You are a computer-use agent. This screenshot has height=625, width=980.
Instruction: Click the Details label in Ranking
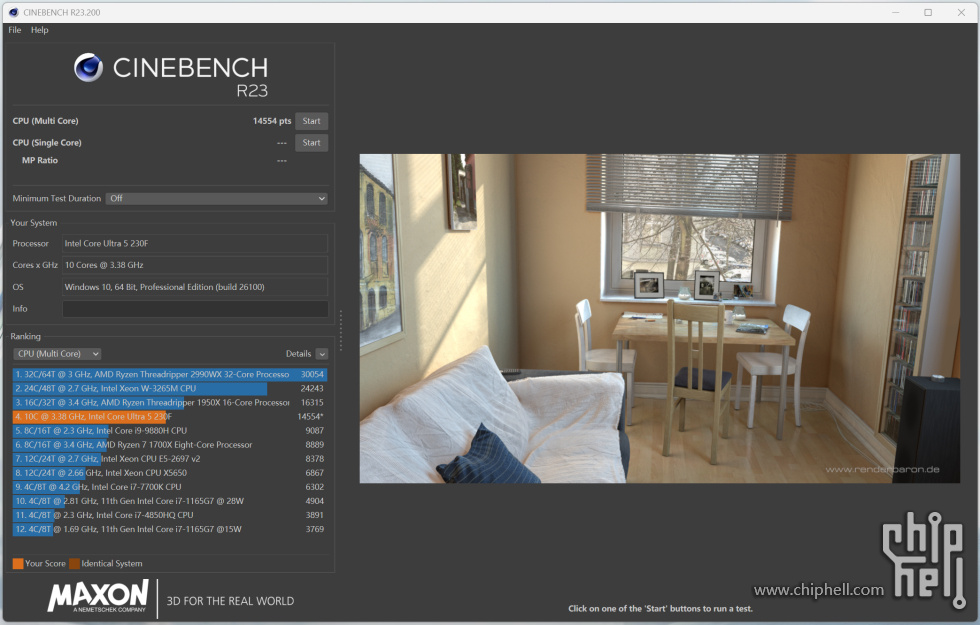point(298,354)
